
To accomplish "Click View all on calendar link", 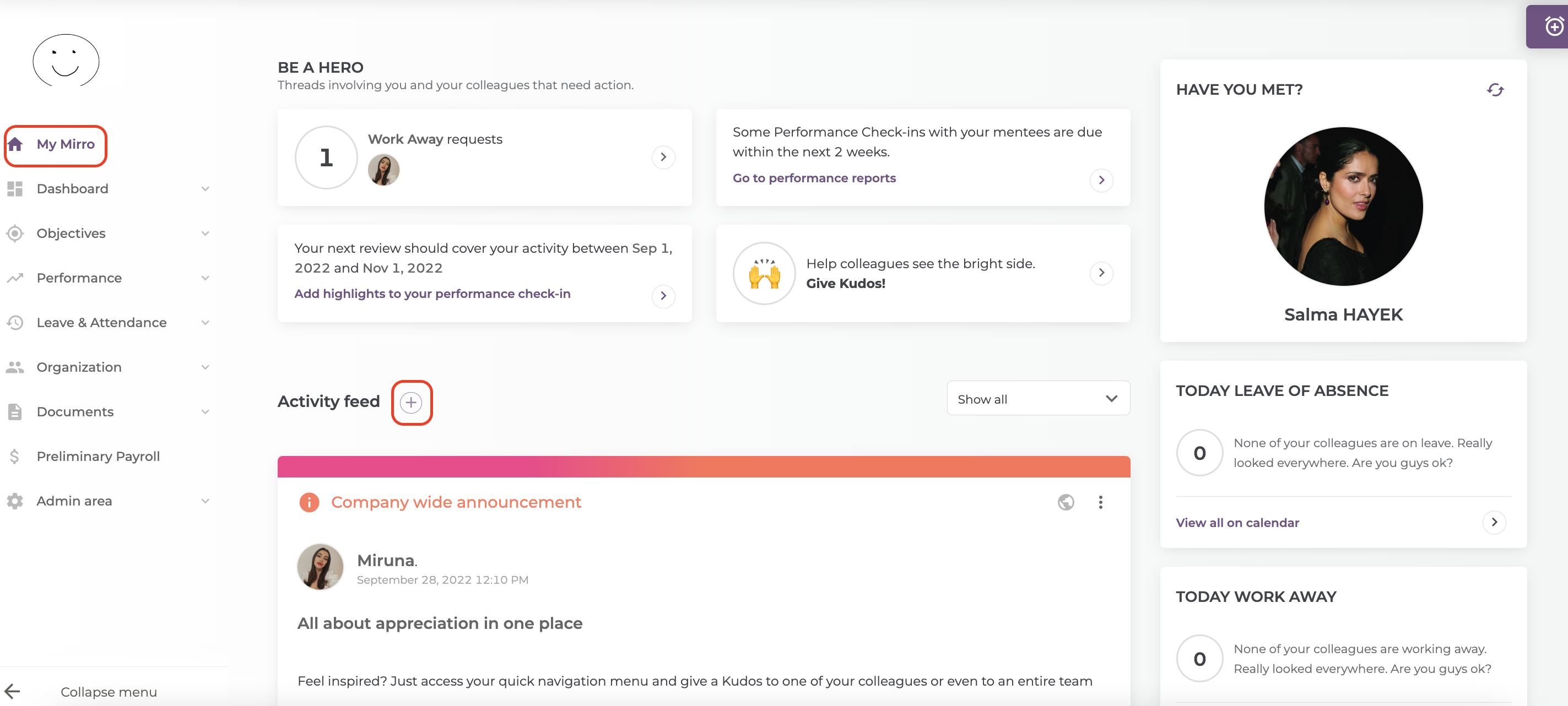I will (1237, 523).
